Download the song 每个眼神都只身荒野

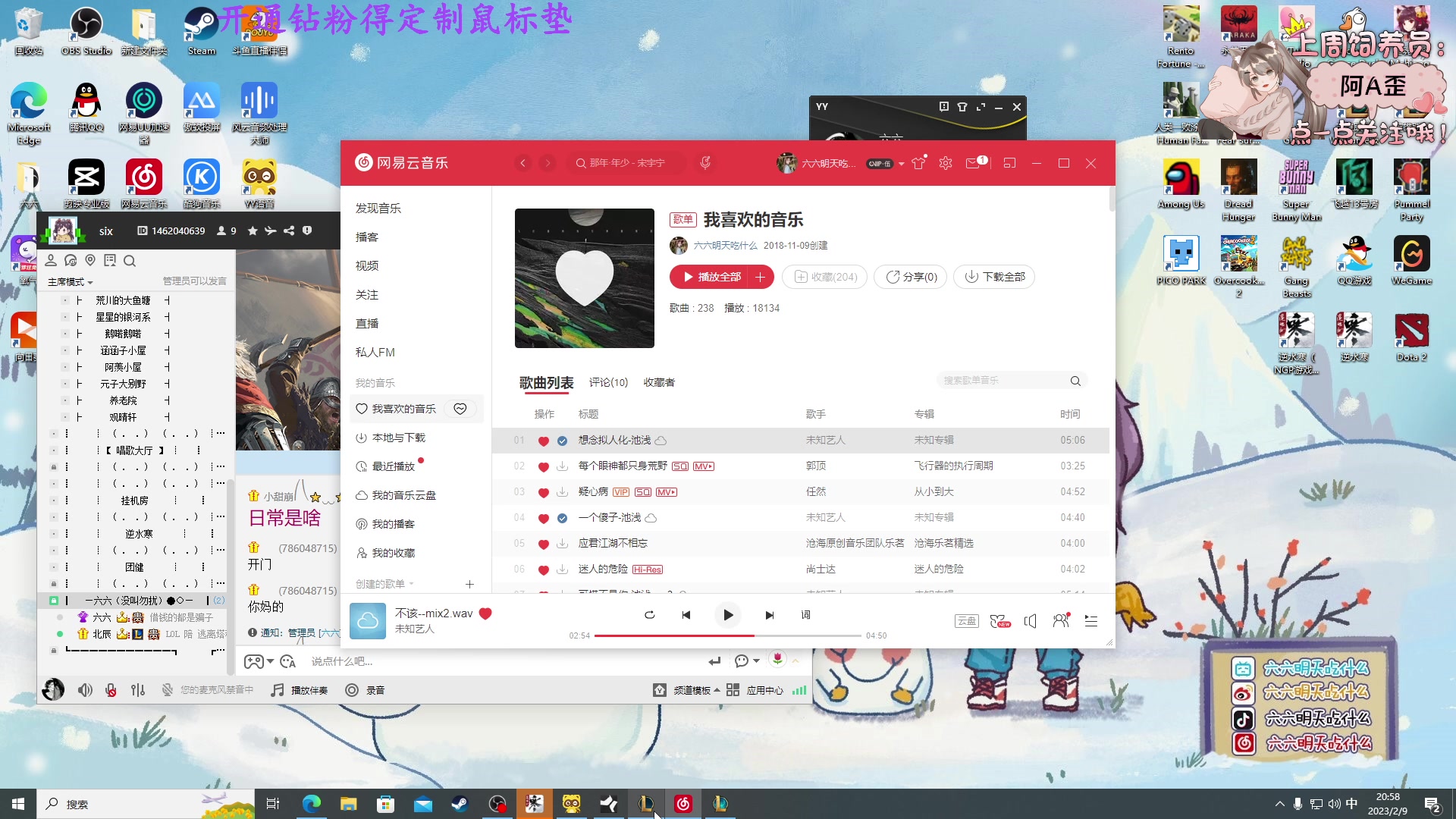pyautogui.click(x=562, y=466)
